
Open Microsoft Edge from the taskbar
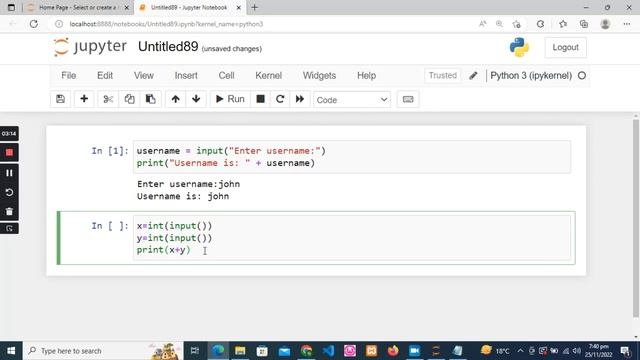point(218,351)
